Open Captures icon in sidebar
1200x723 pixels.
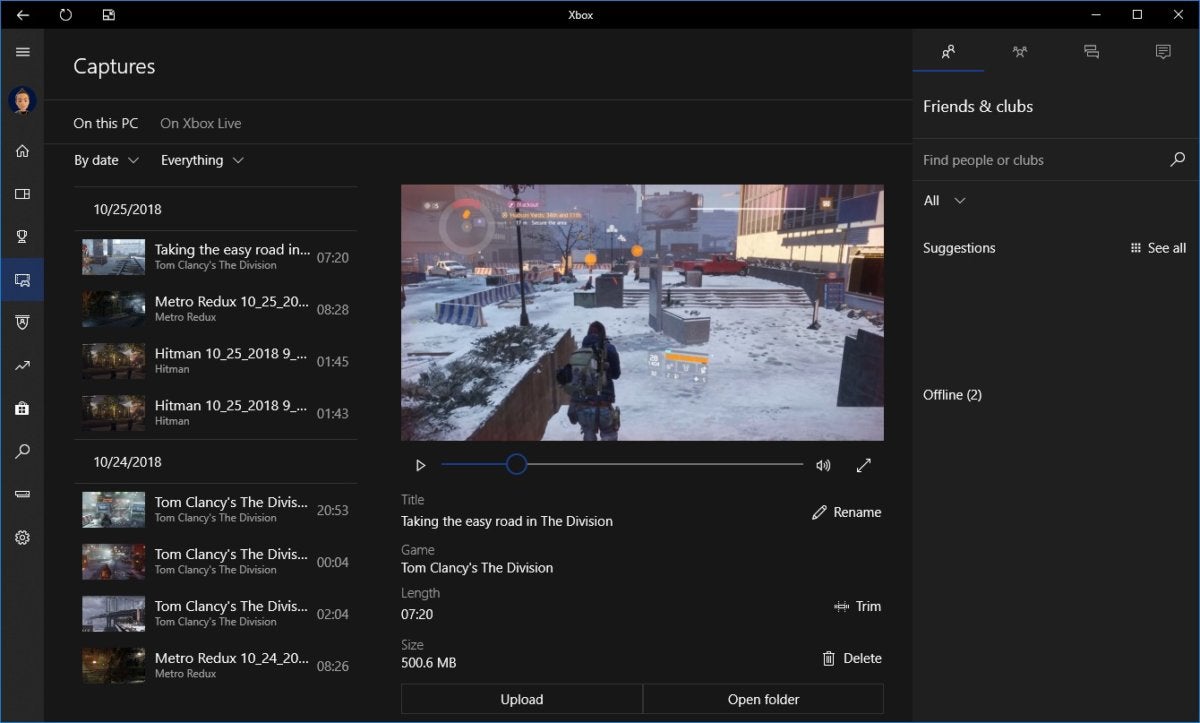coord(22,280)
